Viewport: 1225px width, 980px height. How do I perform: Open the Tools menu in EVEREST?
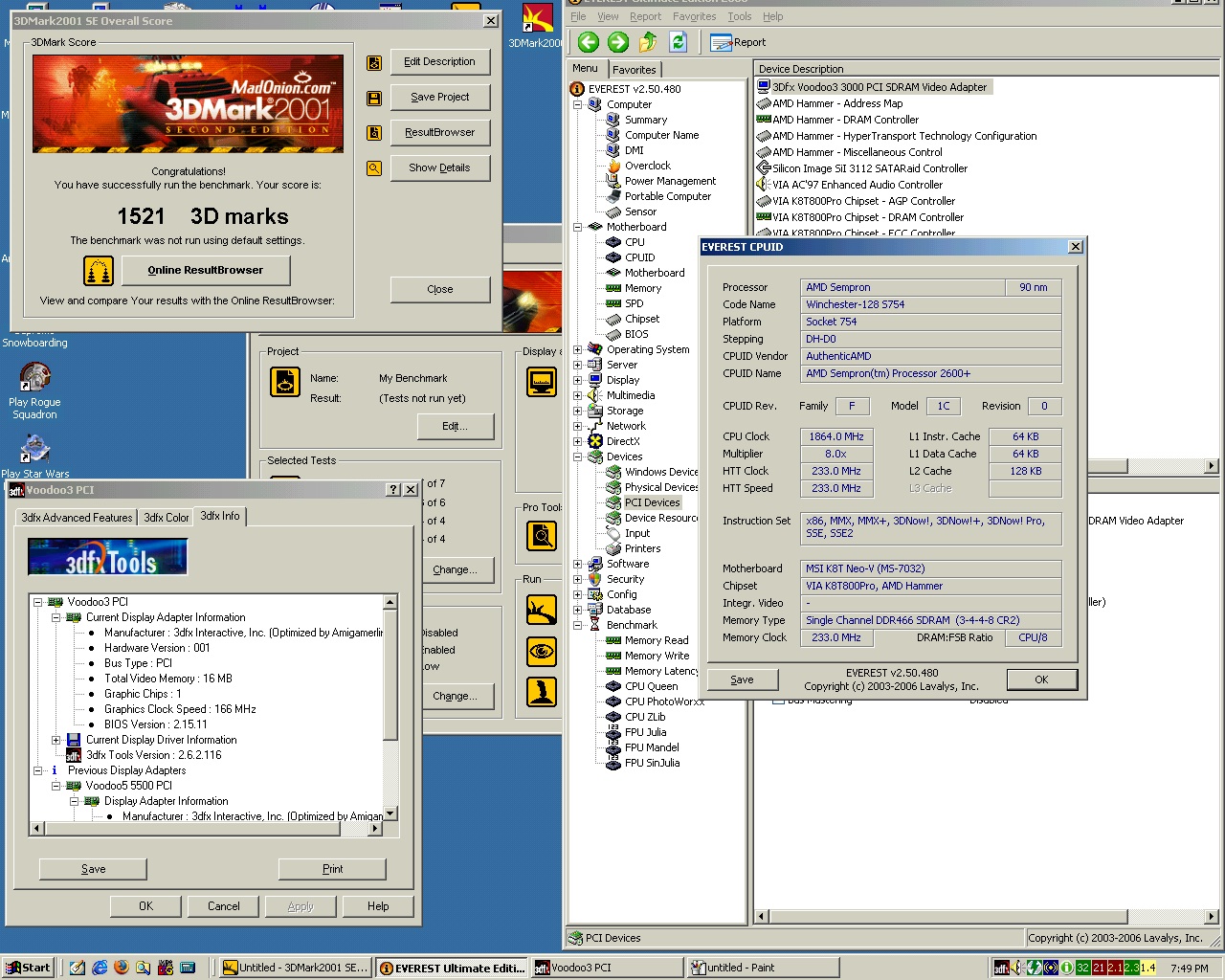pyautogui.click(x=739, y=16)
